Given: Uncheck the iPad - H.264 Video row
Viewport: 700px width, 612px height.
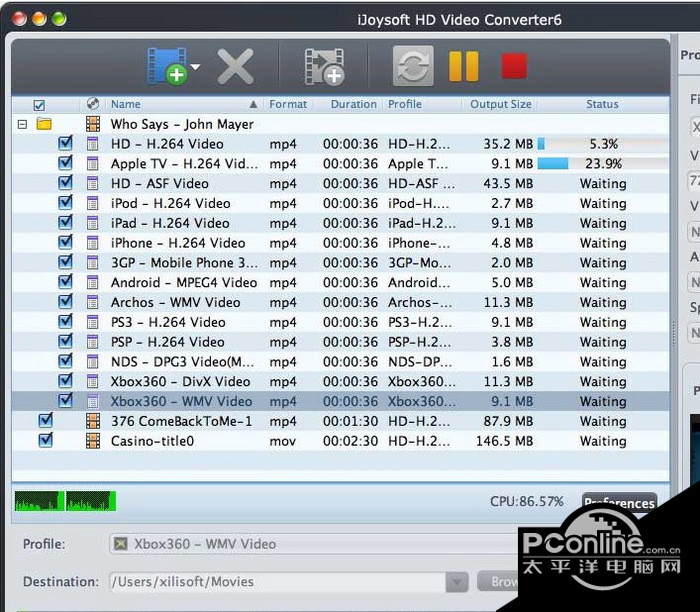Looking at the screenshot, I should tap(65, 222).
